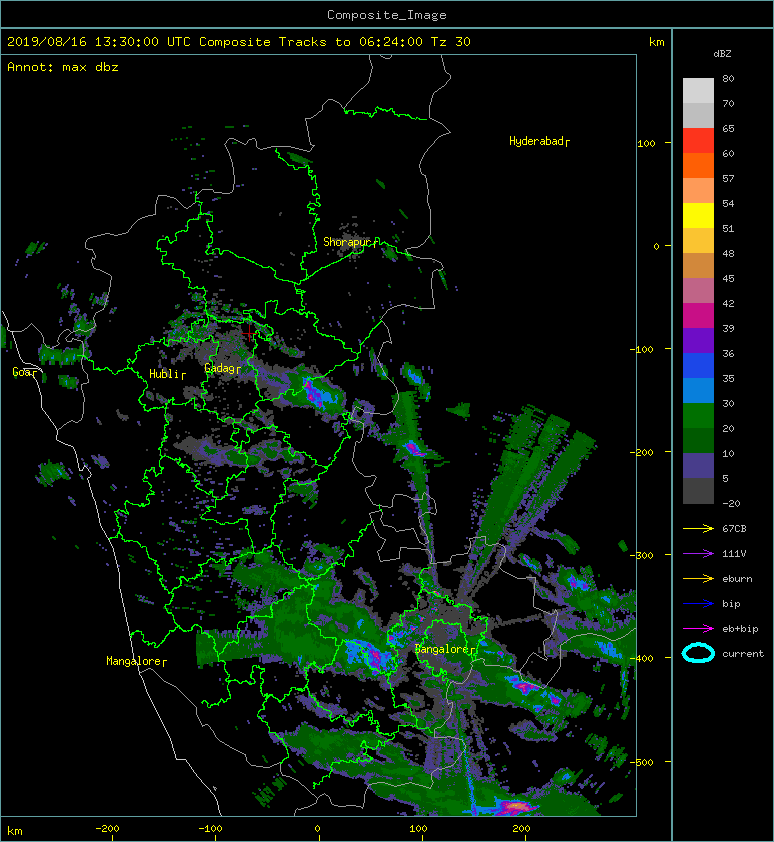Click the magenta 39 dBZ color swatch
Screen dimensions: 774x842
[698, 316]
